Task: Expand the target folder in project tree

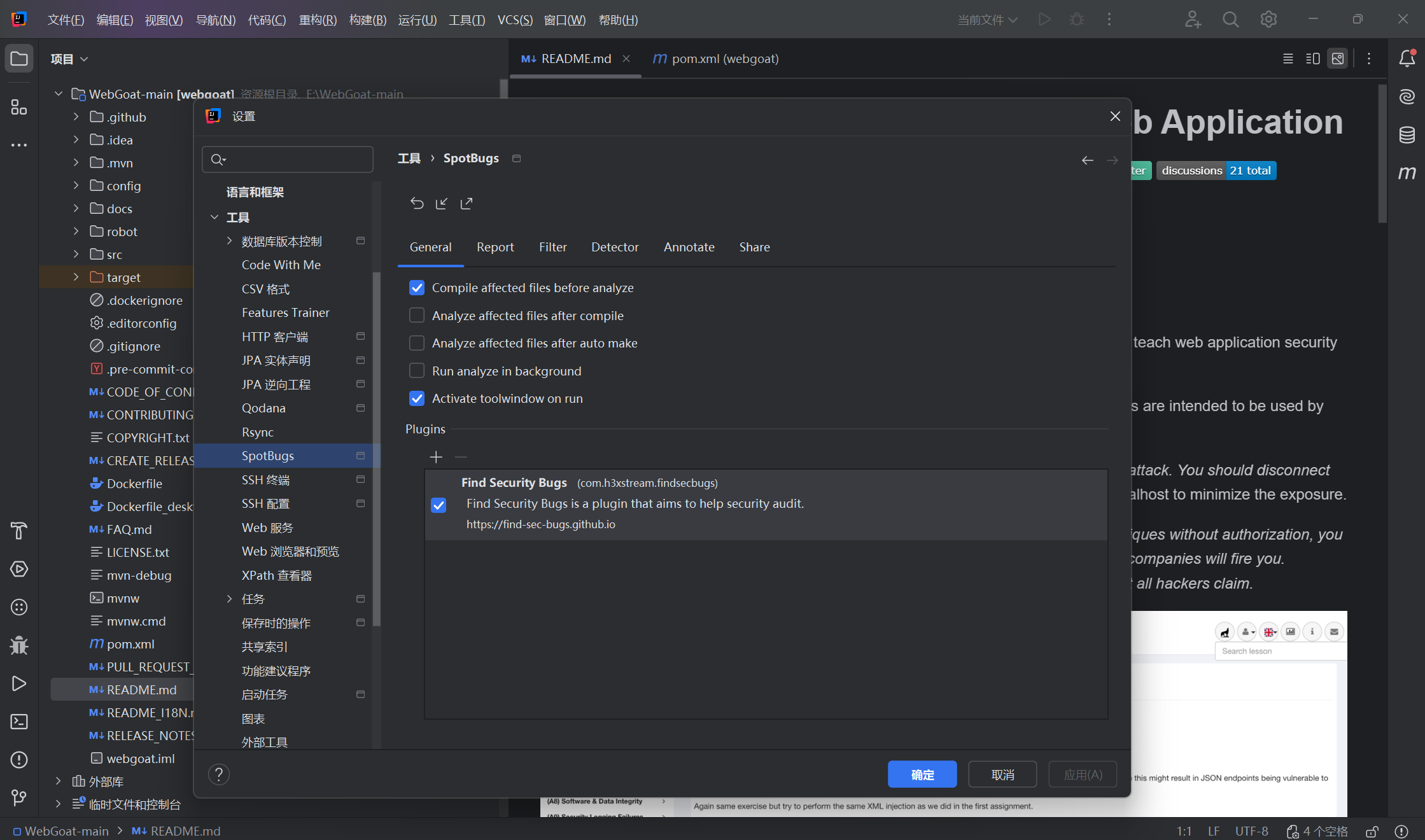Action: [76, 277]
